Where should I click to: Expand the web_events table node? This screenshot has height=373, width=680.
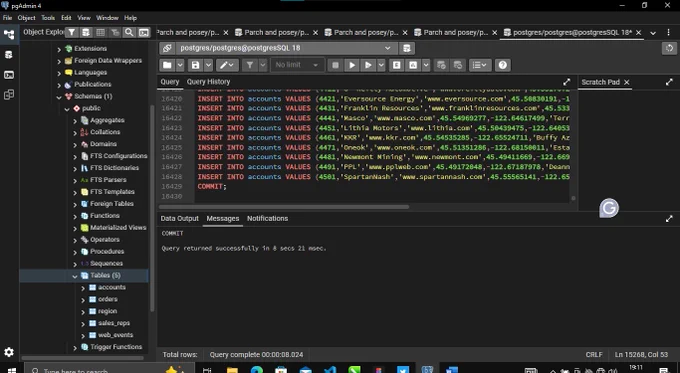(83, 335)
